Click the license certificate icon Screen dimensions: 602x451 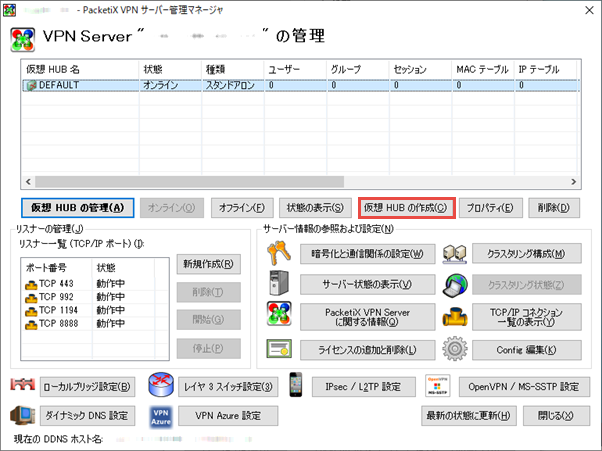[x=278, y=350]
